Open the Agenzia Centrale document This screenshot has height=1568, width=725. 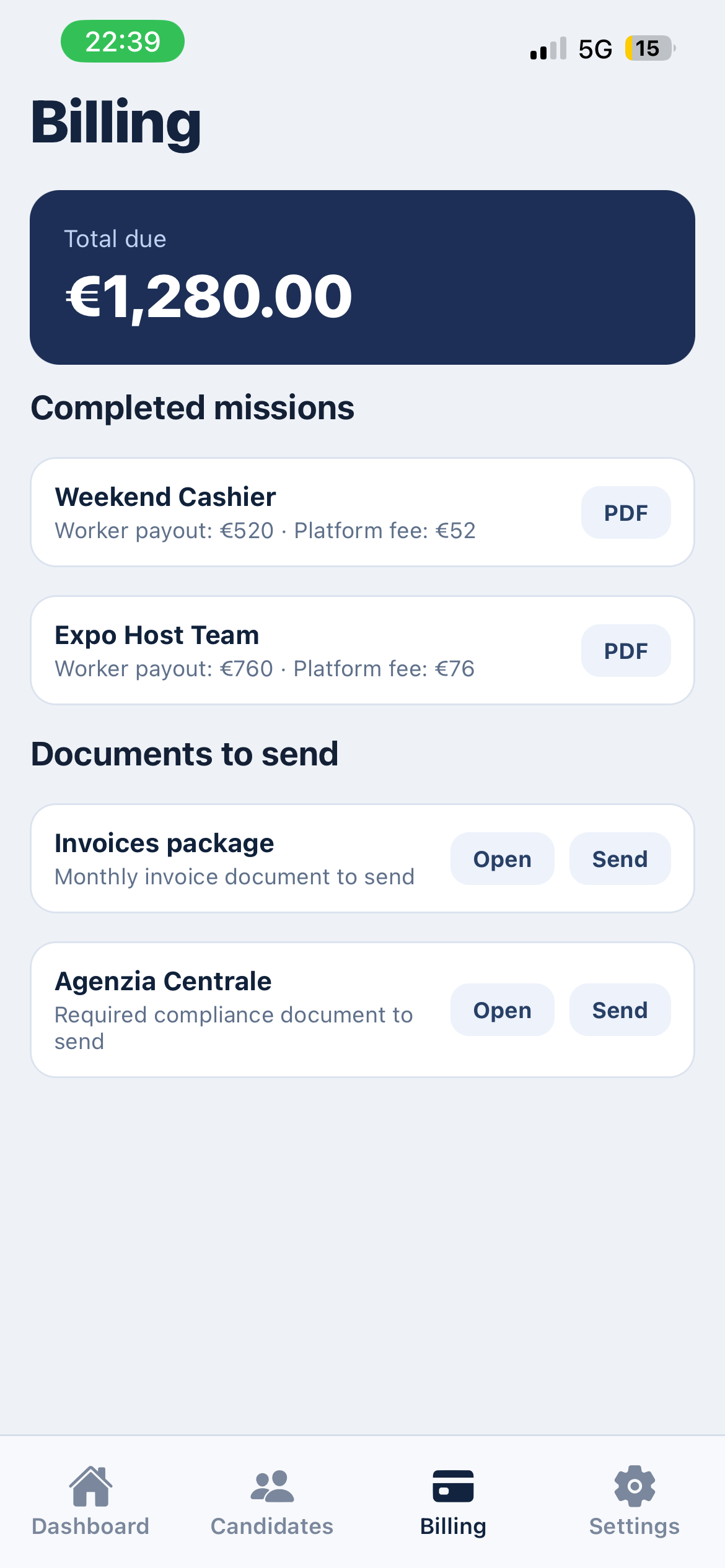503,1010
